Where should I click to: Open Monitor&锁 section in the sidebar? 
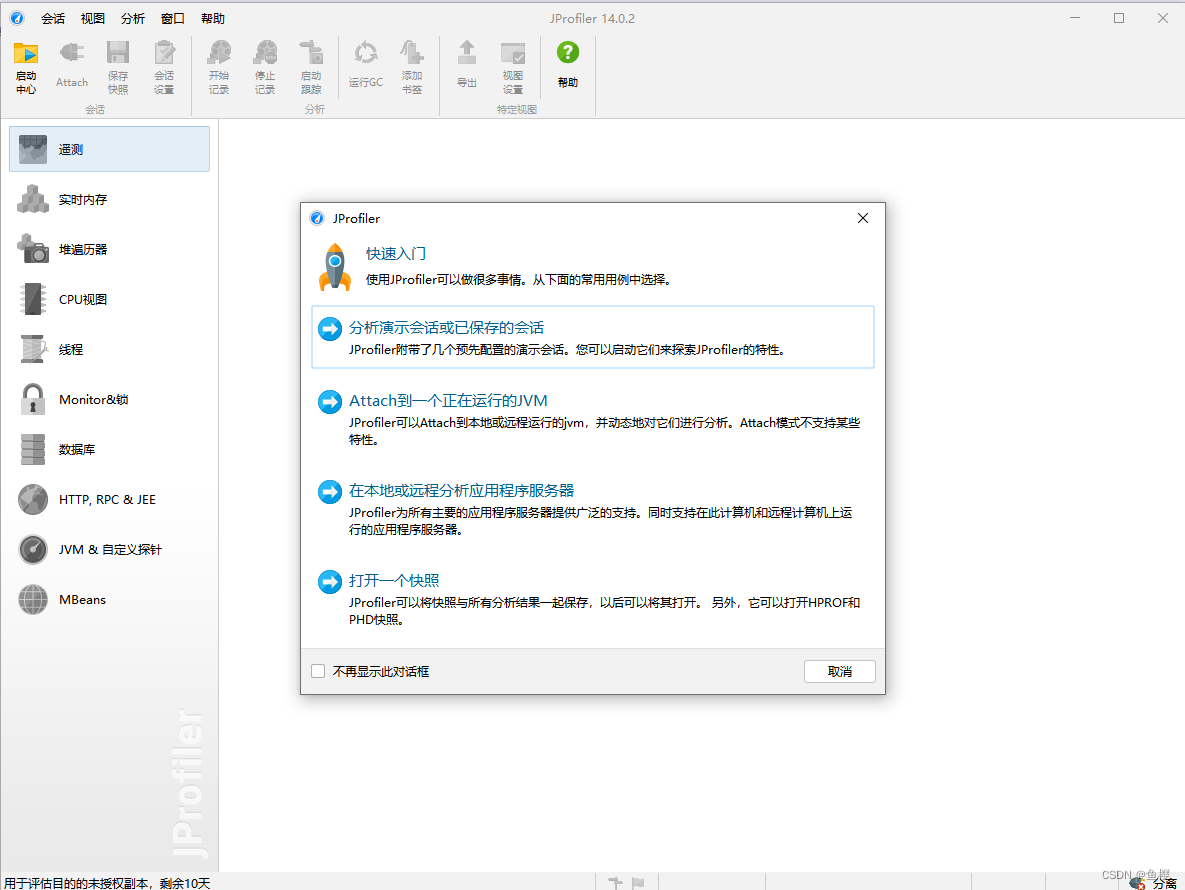(110, 399)
